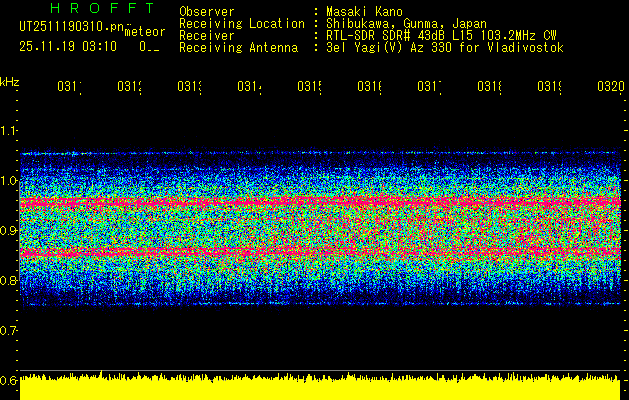
Task: Select the UT2511190310 filename label
Action: (x=70, y=28)
